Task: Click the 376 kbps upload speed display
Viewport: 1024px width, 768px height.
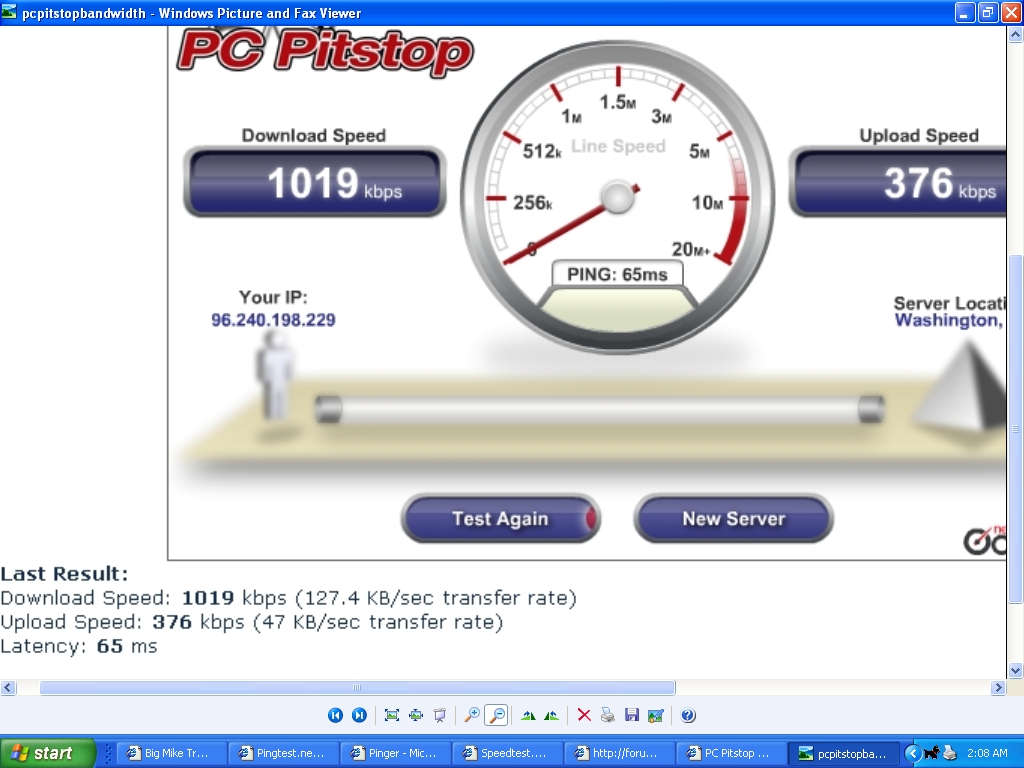Action: (x=898, y=182)
